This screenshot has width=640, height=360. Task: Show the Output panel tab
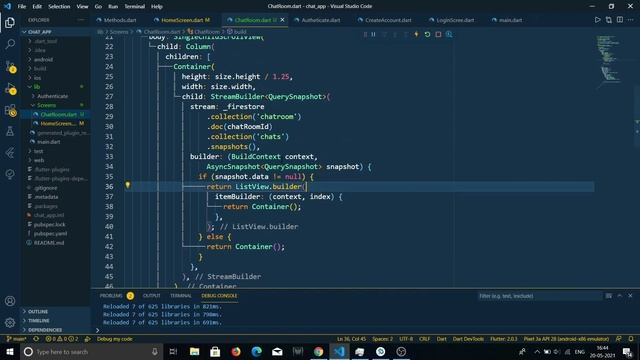click(151, 296)
